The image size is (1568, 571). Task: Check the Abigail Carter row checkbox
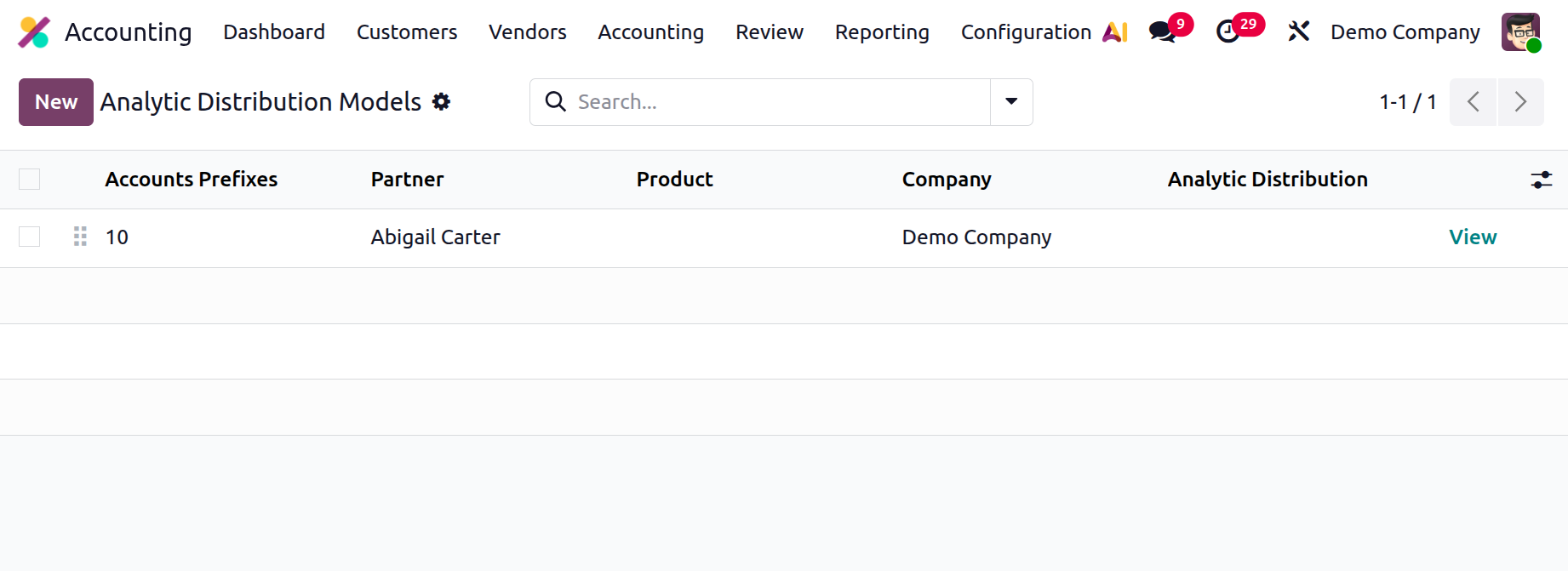click(30, 237)
